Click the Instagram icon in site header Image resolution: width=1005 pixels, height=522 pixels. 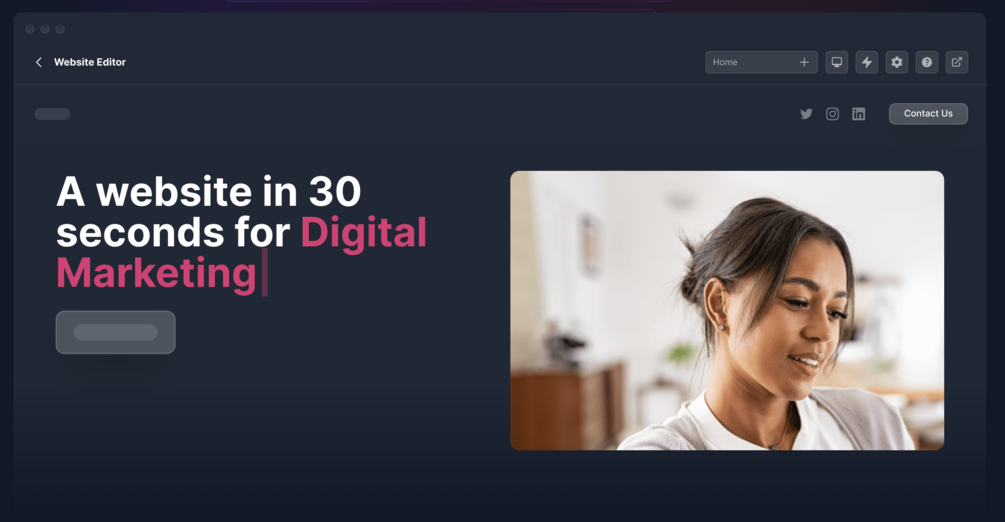tap(832, 114)
